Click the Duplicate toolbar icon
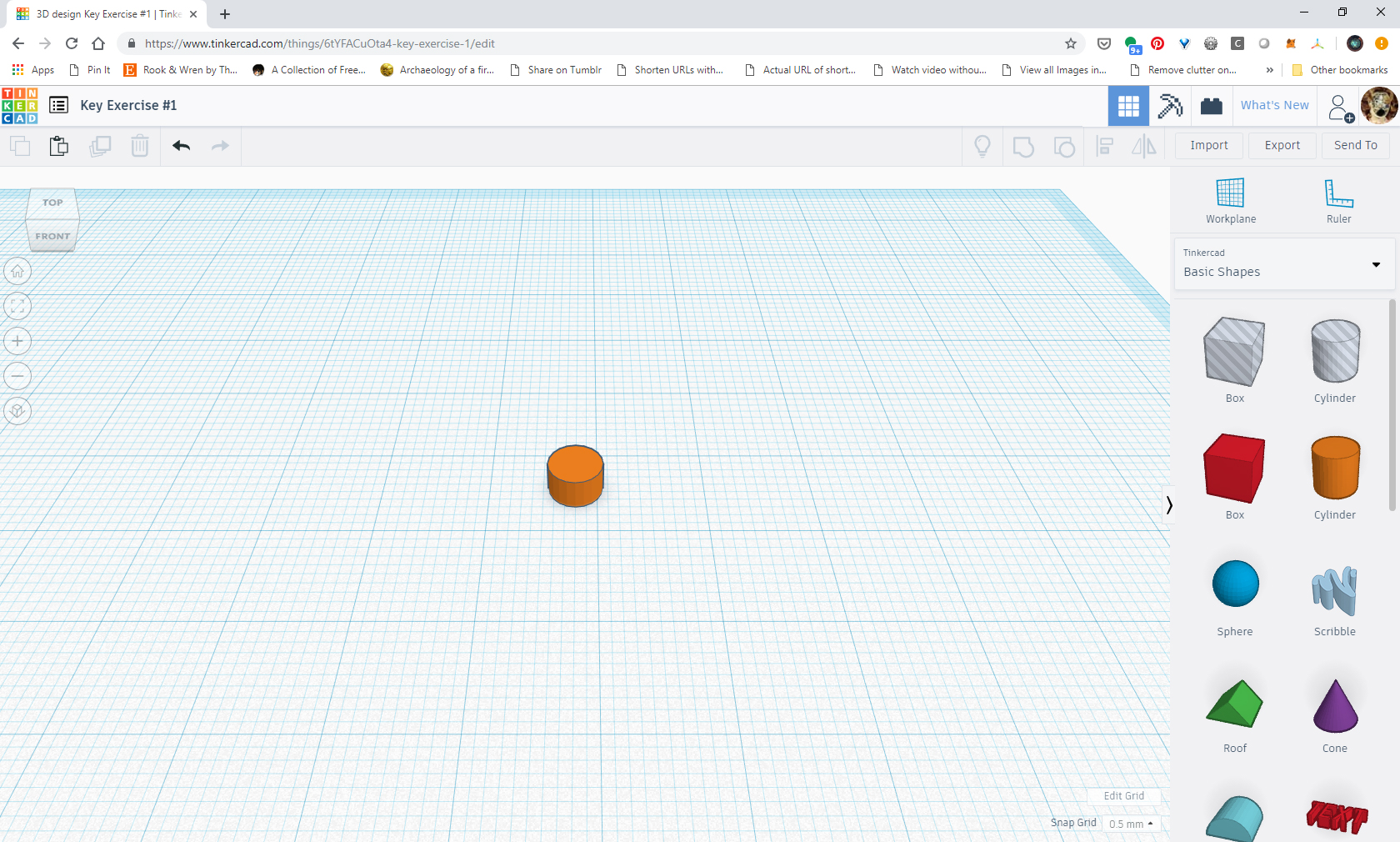This screenshot has height=842, width=1400. [x=100, y=146]
